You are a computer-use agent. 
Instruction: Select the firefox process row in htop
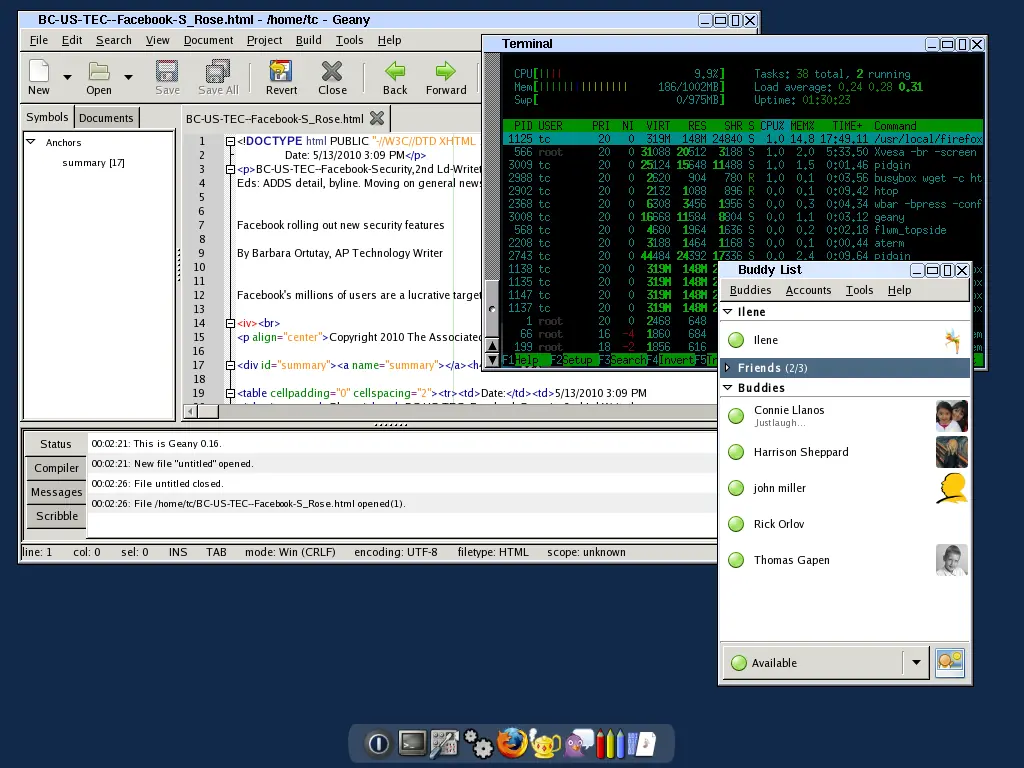(x=743, y=139)
